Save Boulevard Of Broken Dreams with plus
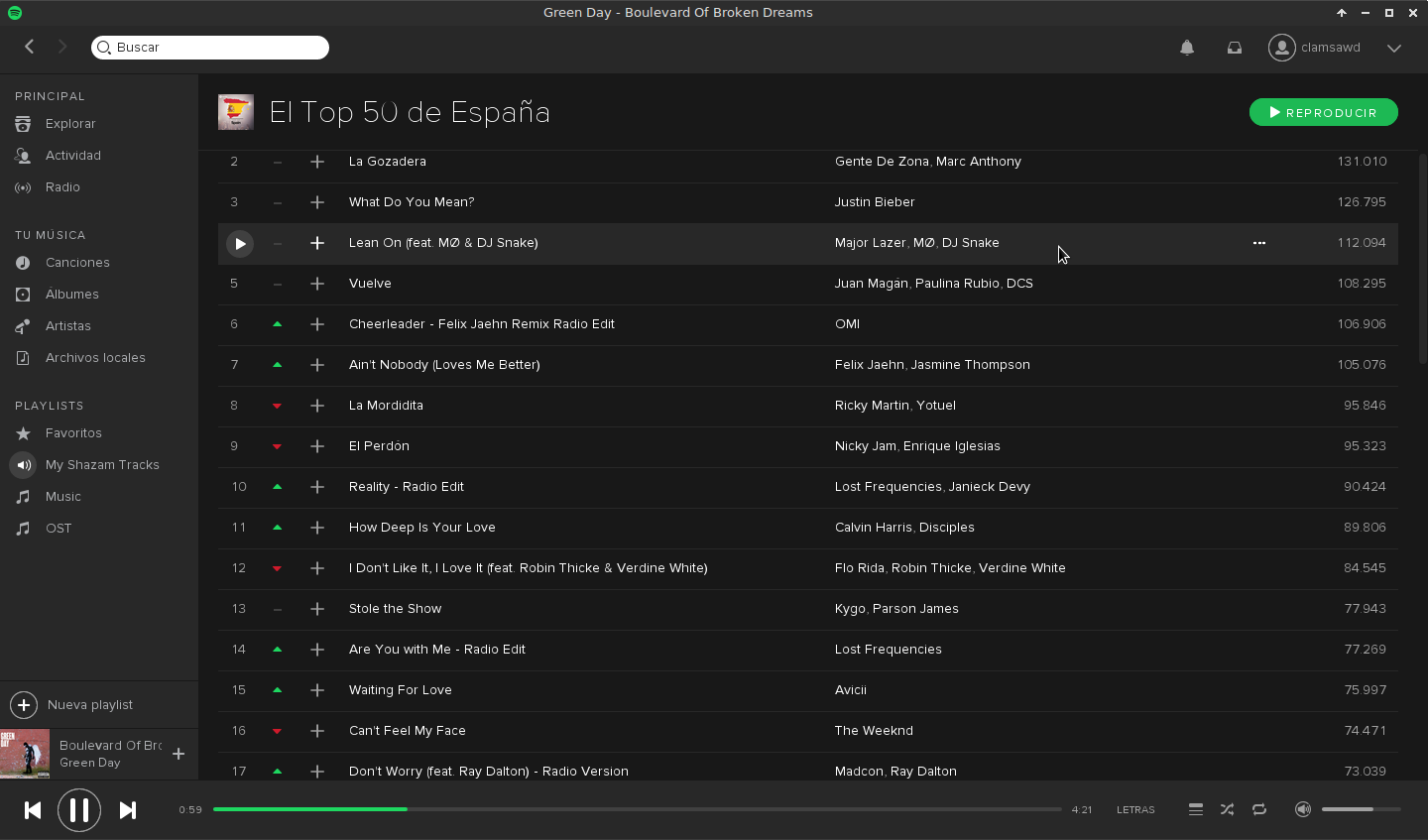1428x840 pixels. point(178,754)
